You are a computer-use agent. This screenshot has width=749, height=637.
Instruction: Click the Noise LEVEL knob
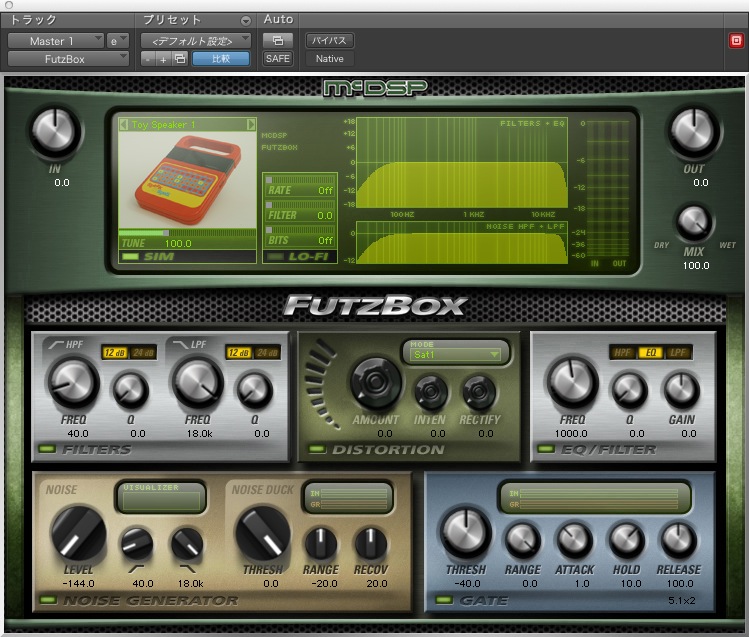79,534
